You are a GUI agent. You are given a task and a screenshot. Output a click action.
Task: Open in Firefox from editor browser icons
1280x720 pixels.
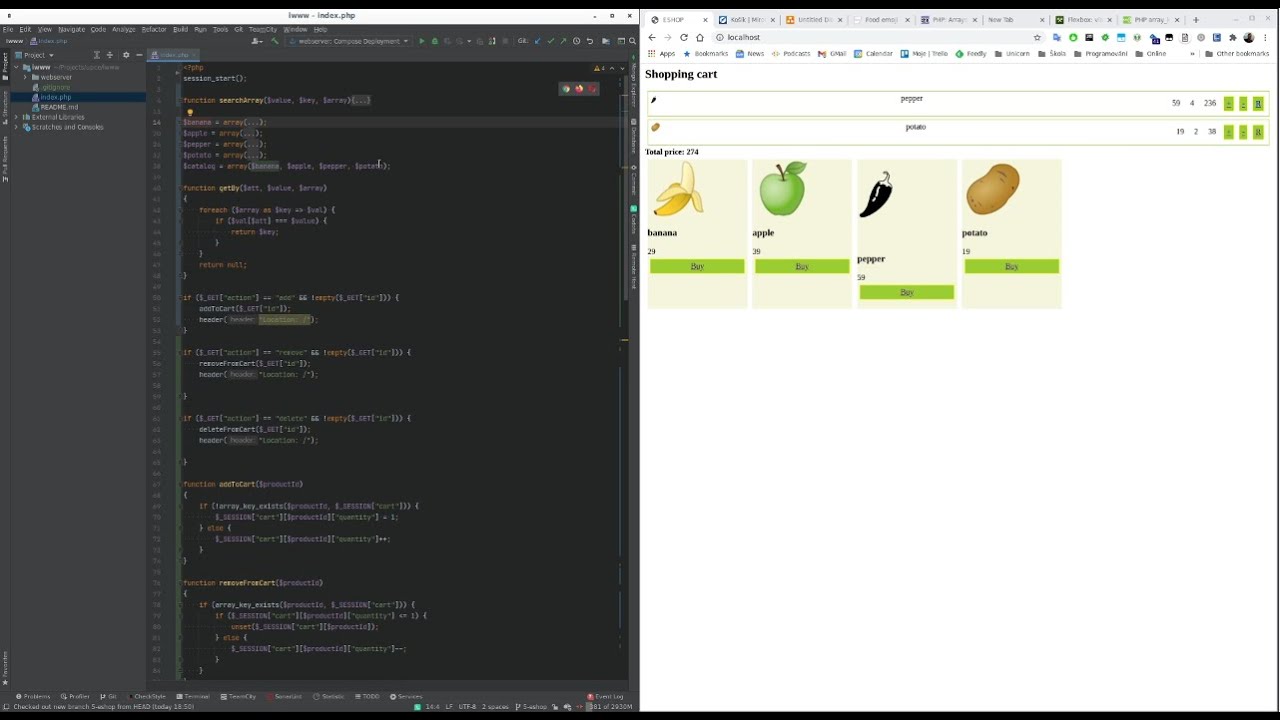point(578,89)
